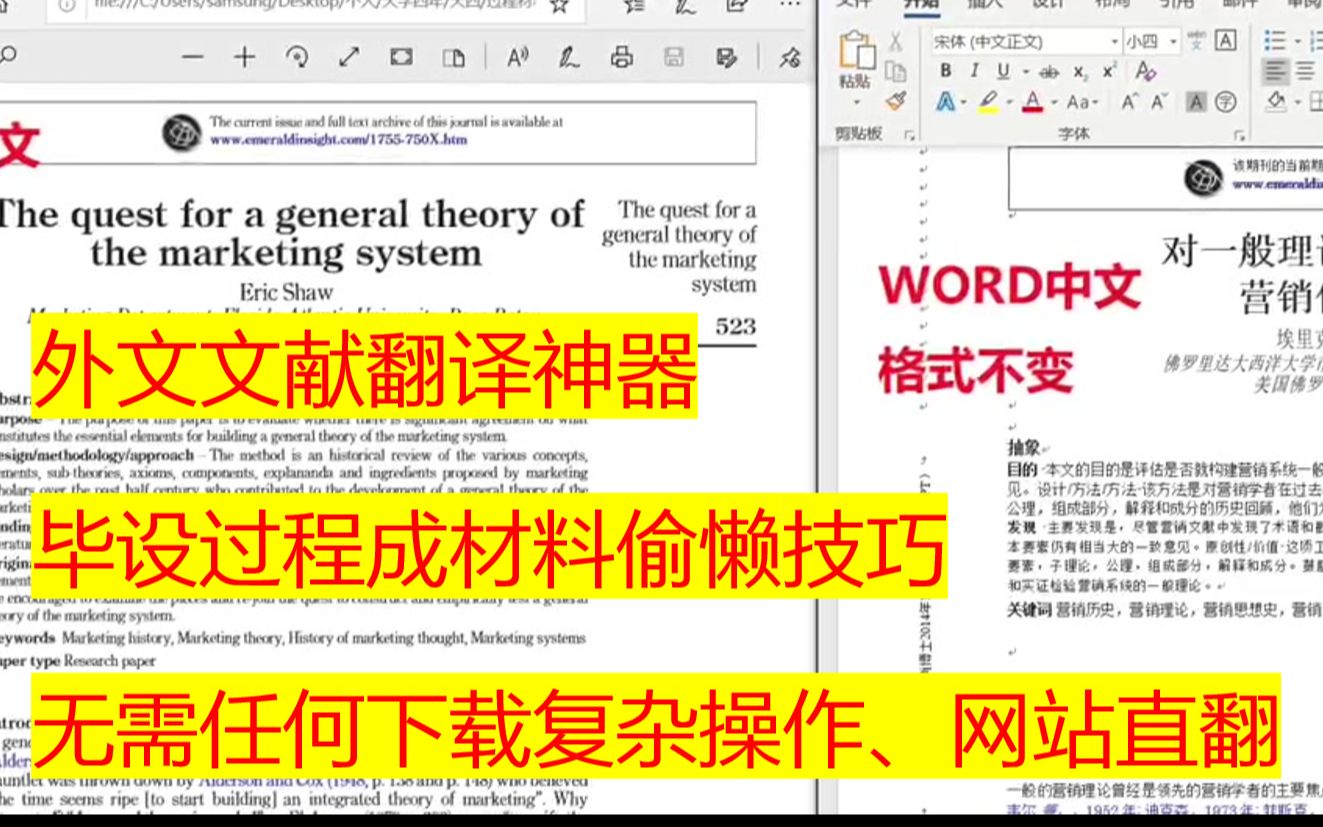Click the browser Add notes pen icon
This screenshot has width=1323, height=827.
coord(685,6)
